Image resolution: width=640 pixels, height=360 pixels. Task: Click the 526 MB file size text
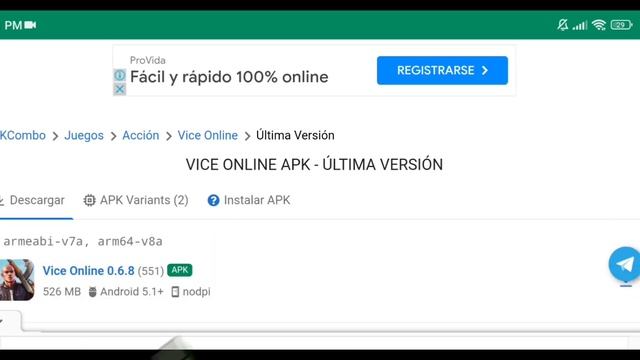tap(62, 292)
